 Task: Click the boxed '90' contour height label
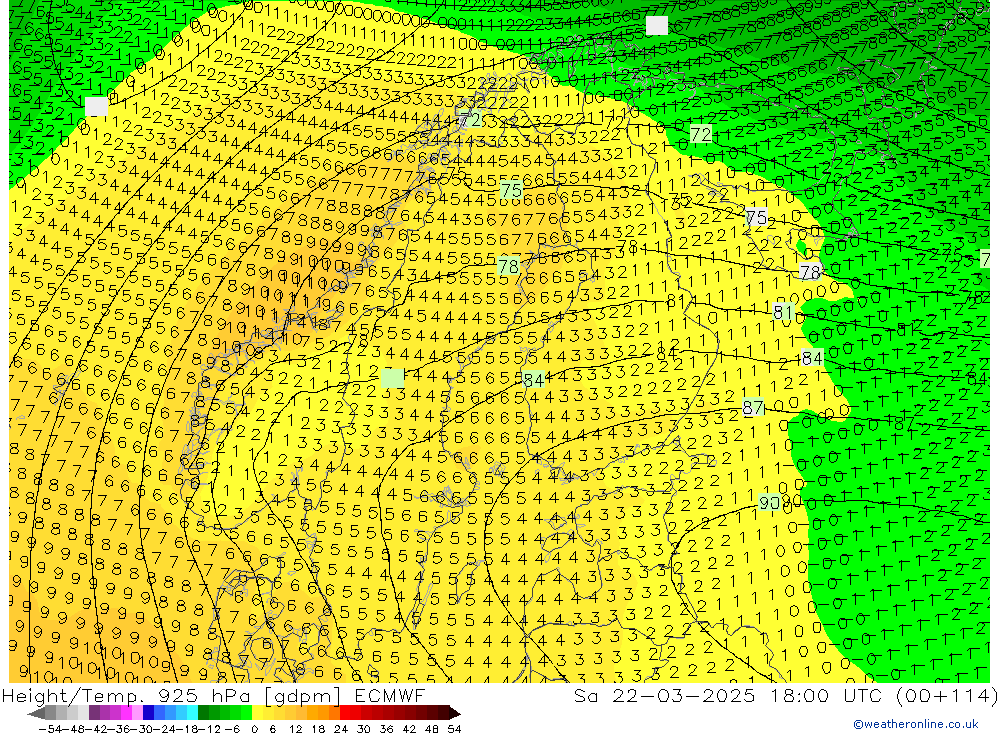tap(770, 503)
